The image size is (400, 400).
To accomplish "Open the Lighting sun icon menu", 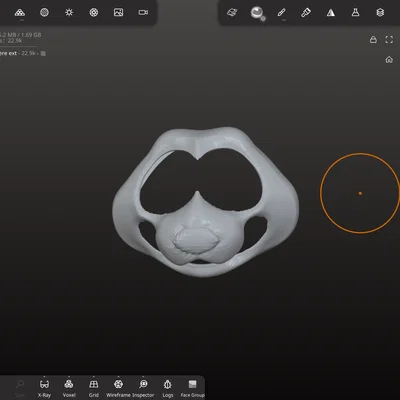I will (69, 13).
